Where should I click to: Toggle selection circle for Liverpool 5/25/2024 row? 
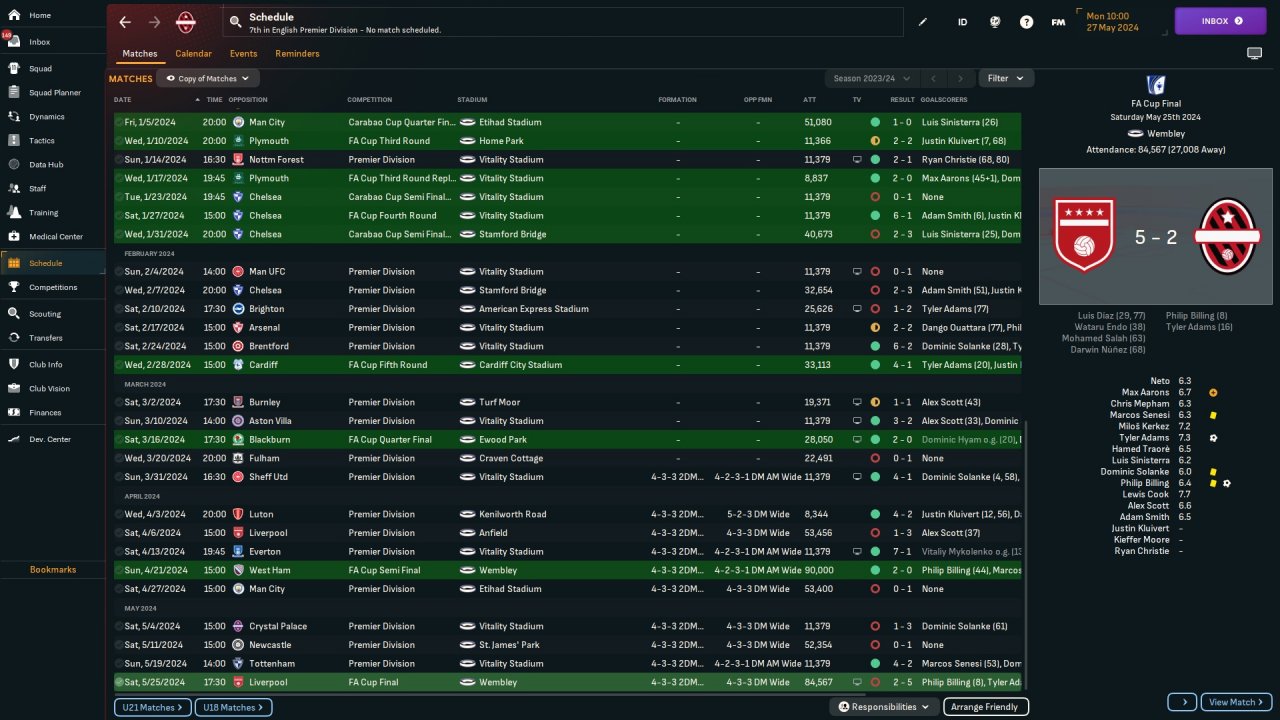click(119, 682)
